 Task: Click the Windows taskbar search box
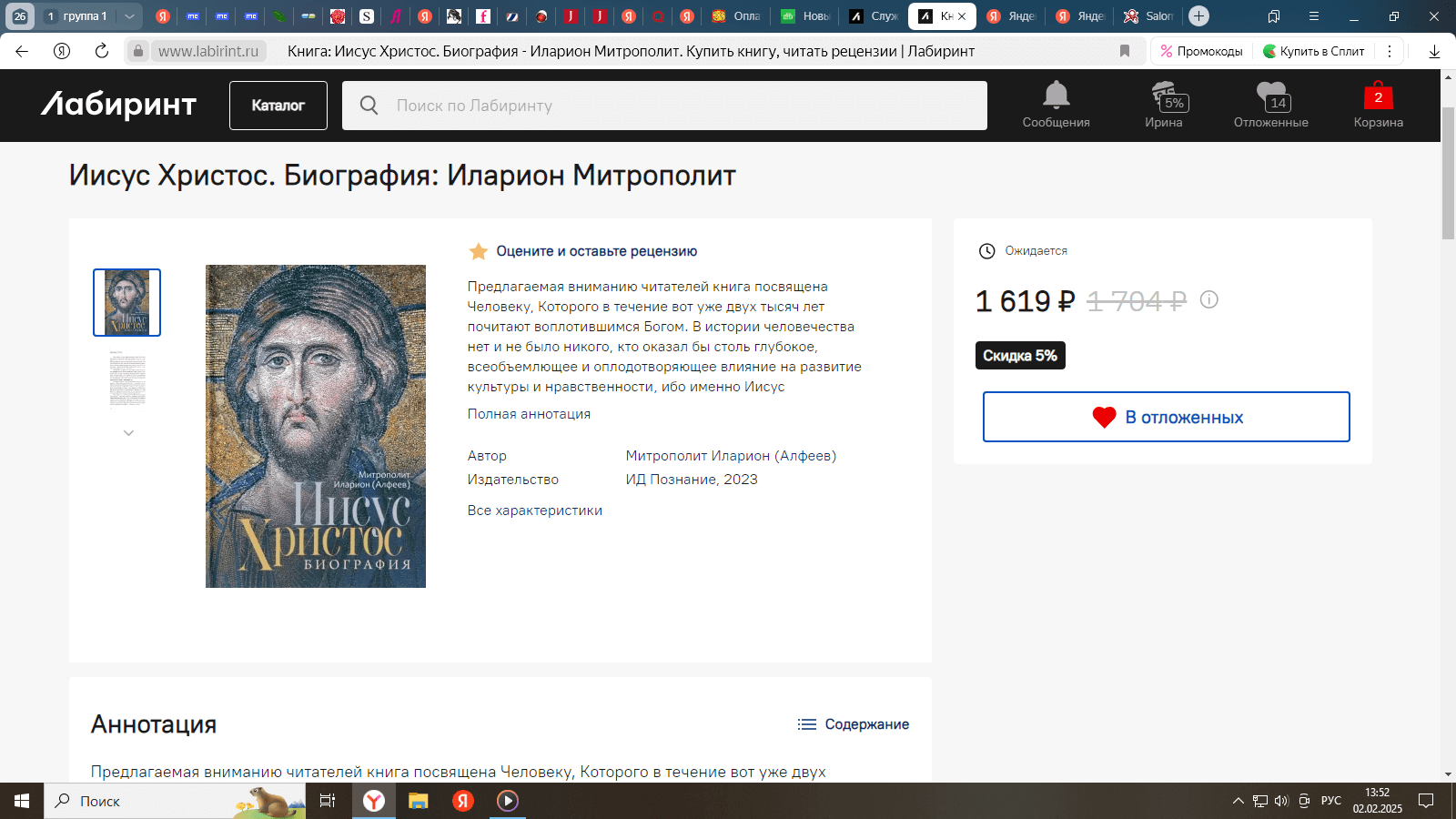pyautogui.click(x=175, y=801)
